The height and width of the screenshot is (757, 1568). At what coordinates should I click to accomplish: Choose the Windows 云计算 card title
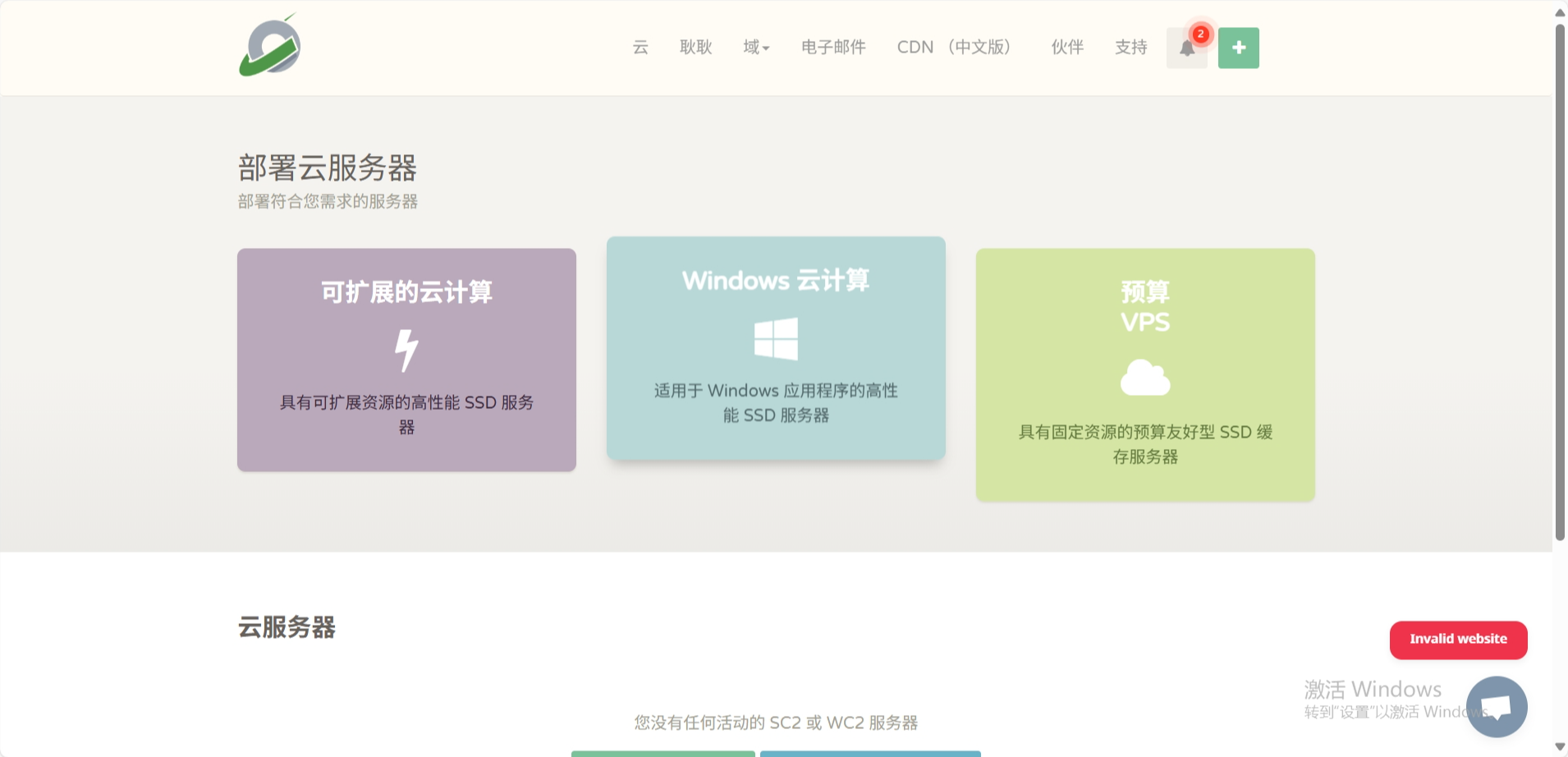pos(776,281)
